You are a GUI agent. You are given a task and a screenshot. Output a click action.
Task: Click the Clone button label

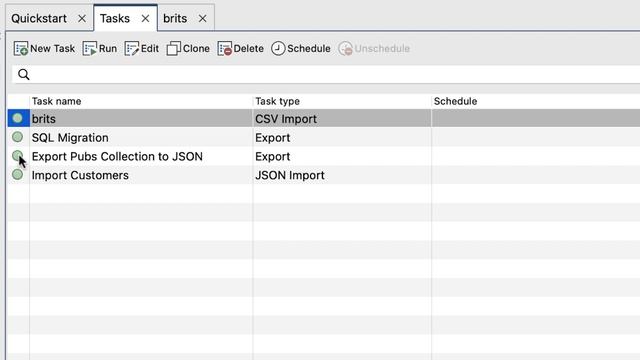tap(196, 49)
